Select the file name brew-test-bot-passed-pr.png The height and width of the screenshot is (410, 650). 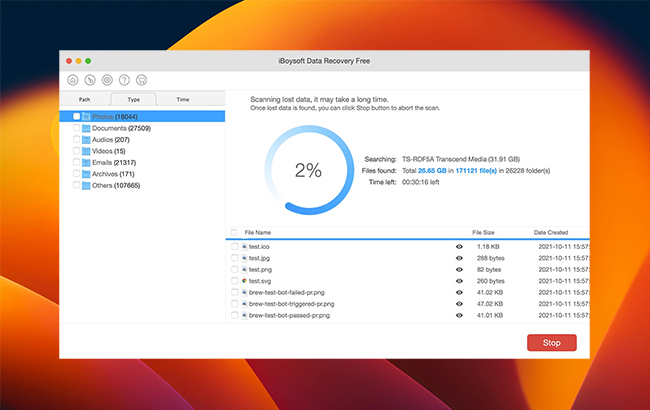[x=289, y=315]
